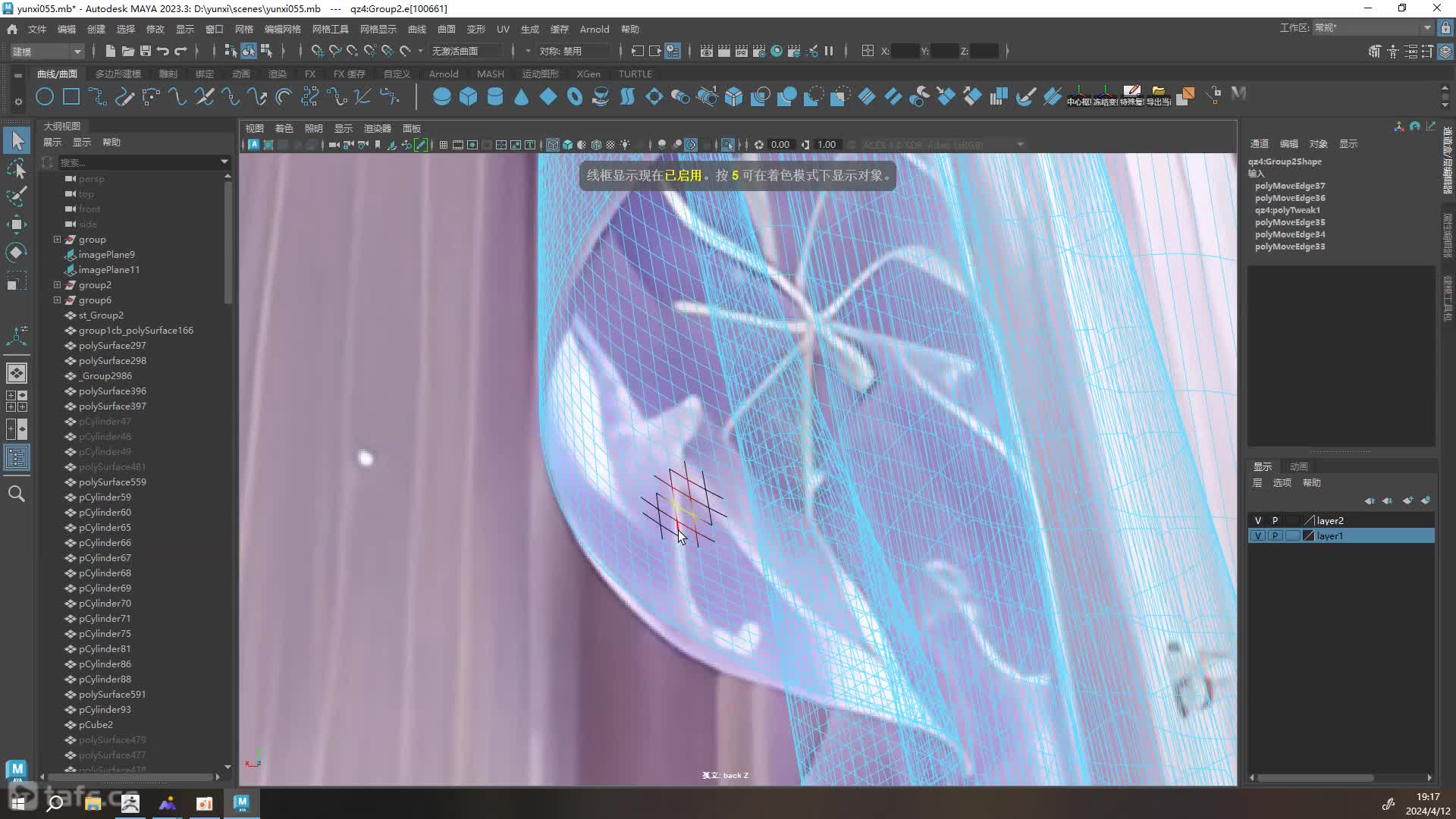
Task: Select pCylinder59 in the outliner
Action: pyautogui.click(x=105, y=497)
